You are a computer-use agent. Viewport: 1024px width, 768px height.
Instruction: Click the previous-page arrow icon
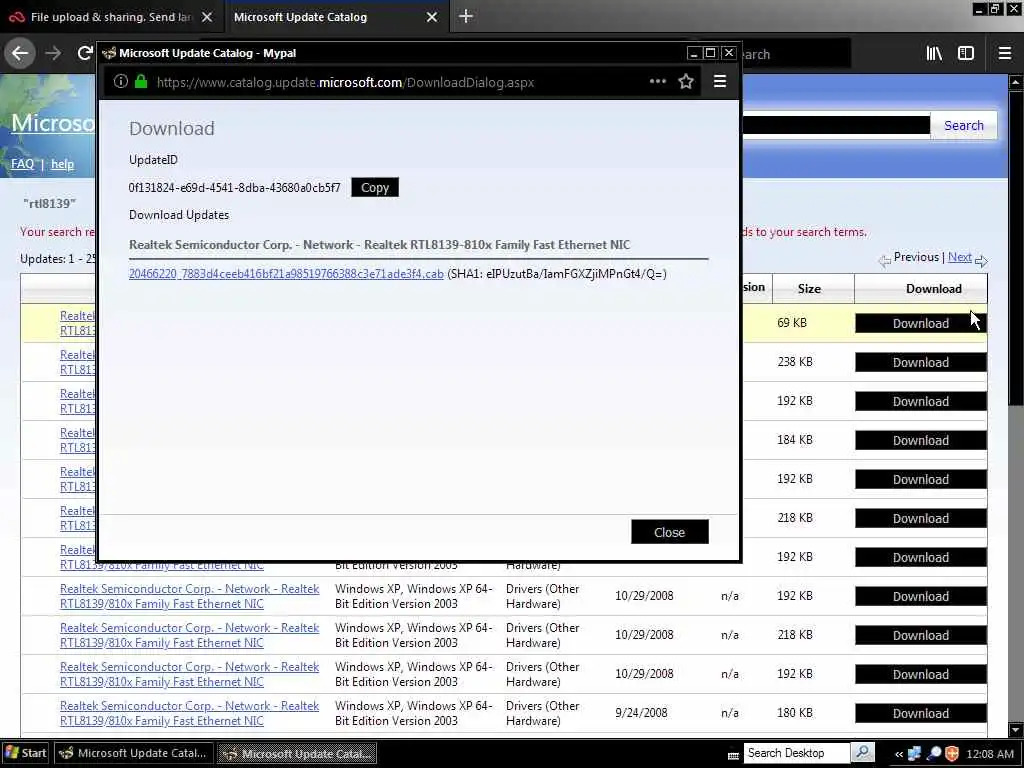tap(885, 261)
